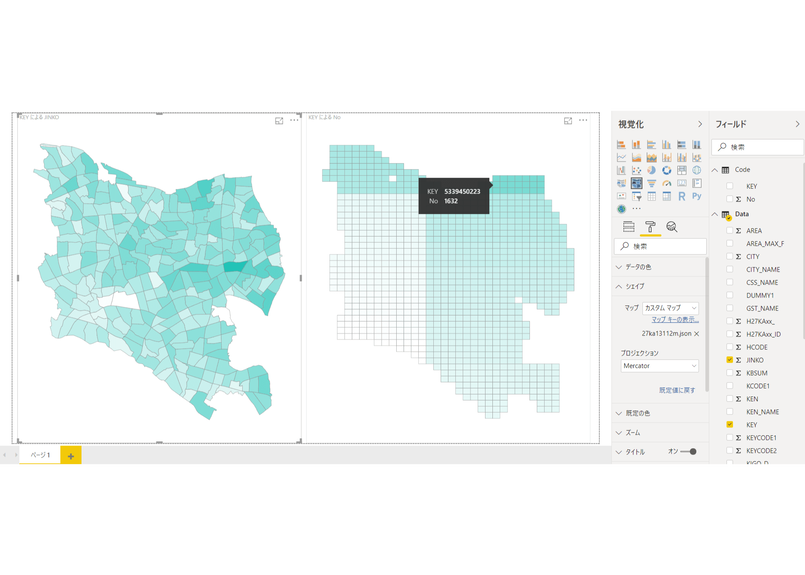Check the AREA field checkbox

[729, 230]
